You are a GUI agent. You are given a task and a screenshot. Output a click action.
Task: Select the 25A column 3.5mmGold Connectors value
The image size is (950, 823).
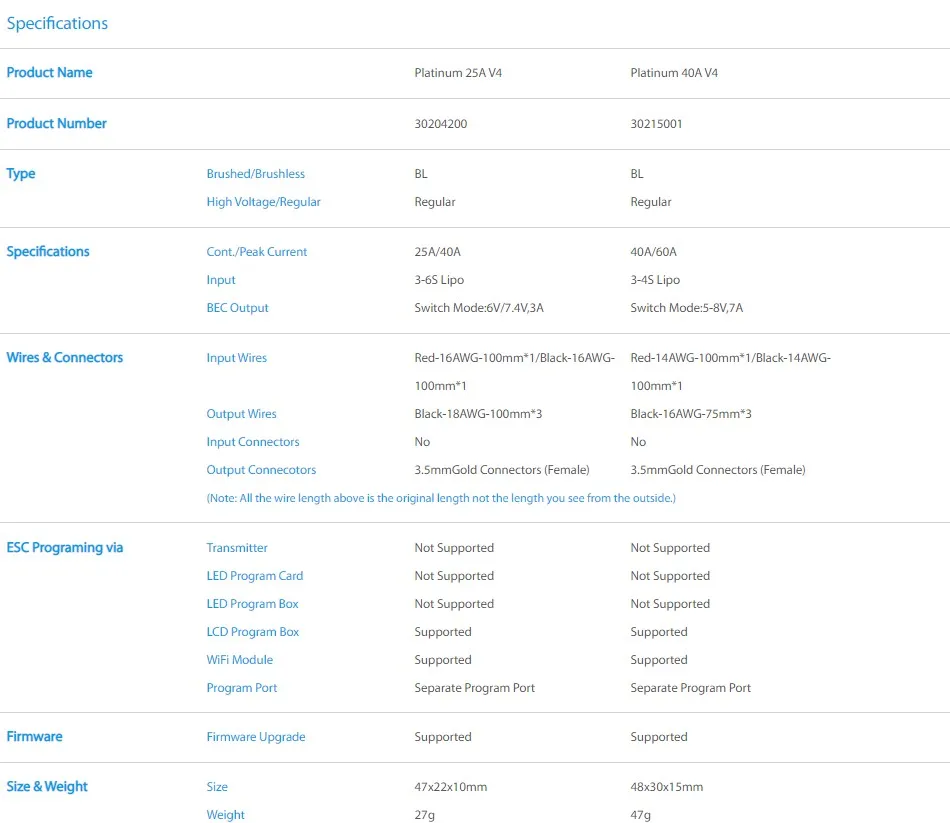point(502,470)
